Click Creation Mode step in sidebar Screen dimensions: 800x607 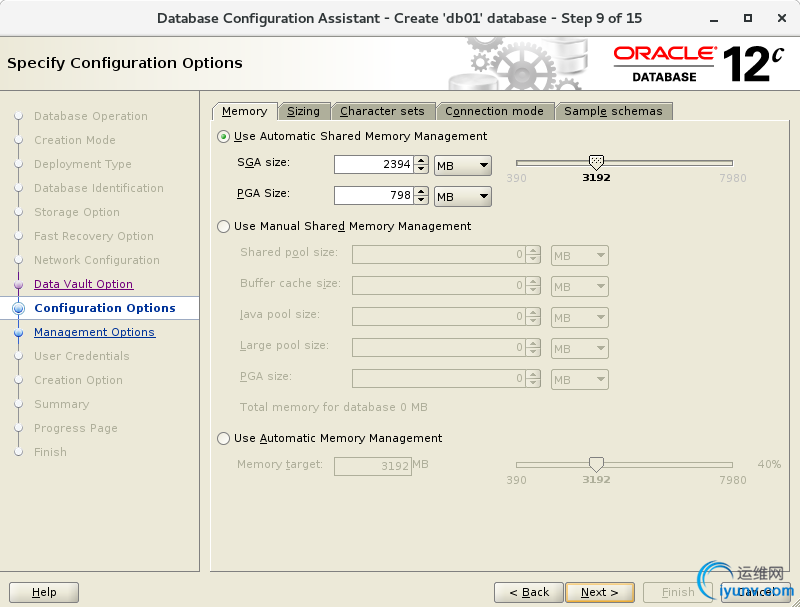tap(74, 140)
